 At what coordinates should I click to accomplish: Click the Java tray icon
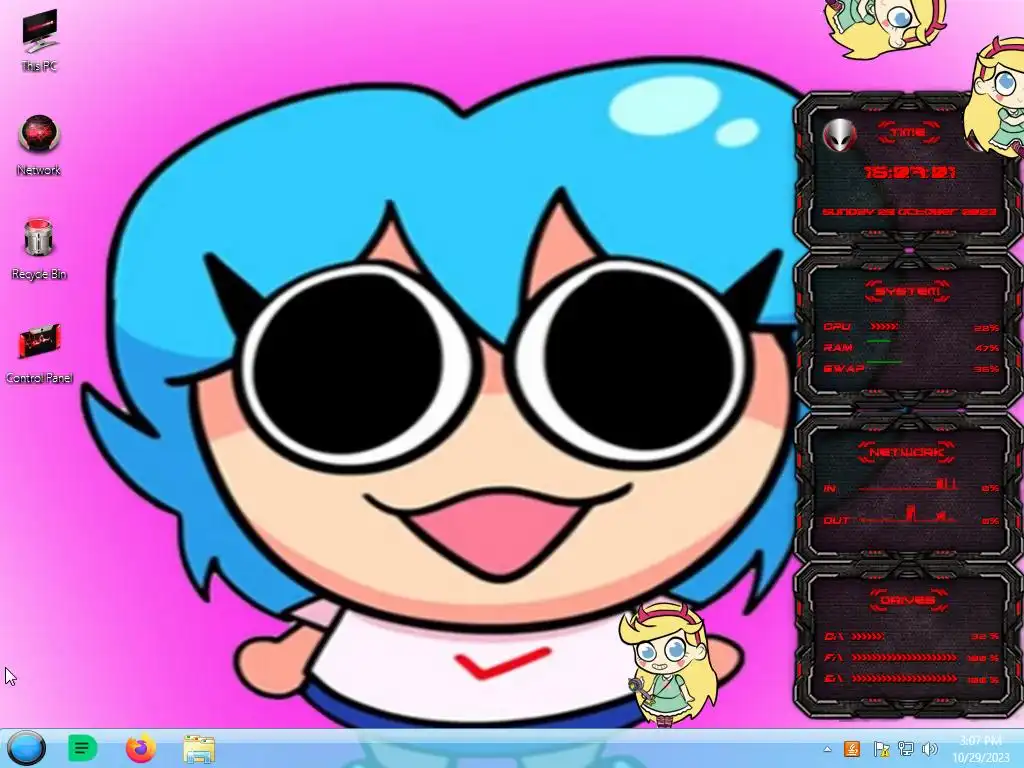point(852,749)
